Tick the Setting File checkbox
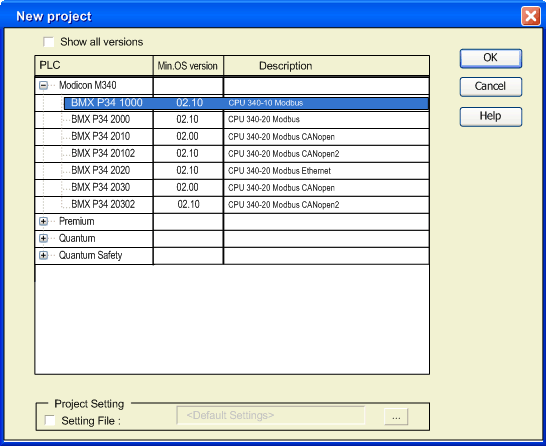 pyautogui.click(x=50, y=420)
